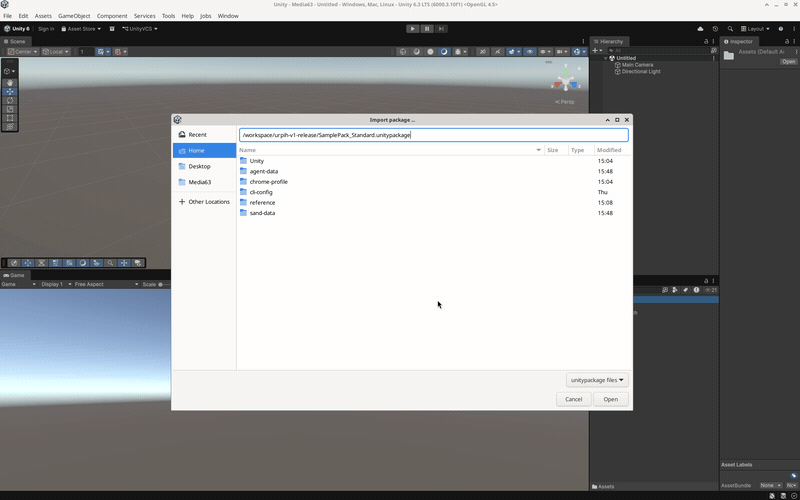The height and width of the screenshot is (500, 800).
Task: Click the Search magnifier in toolbar
Action: 730,29
